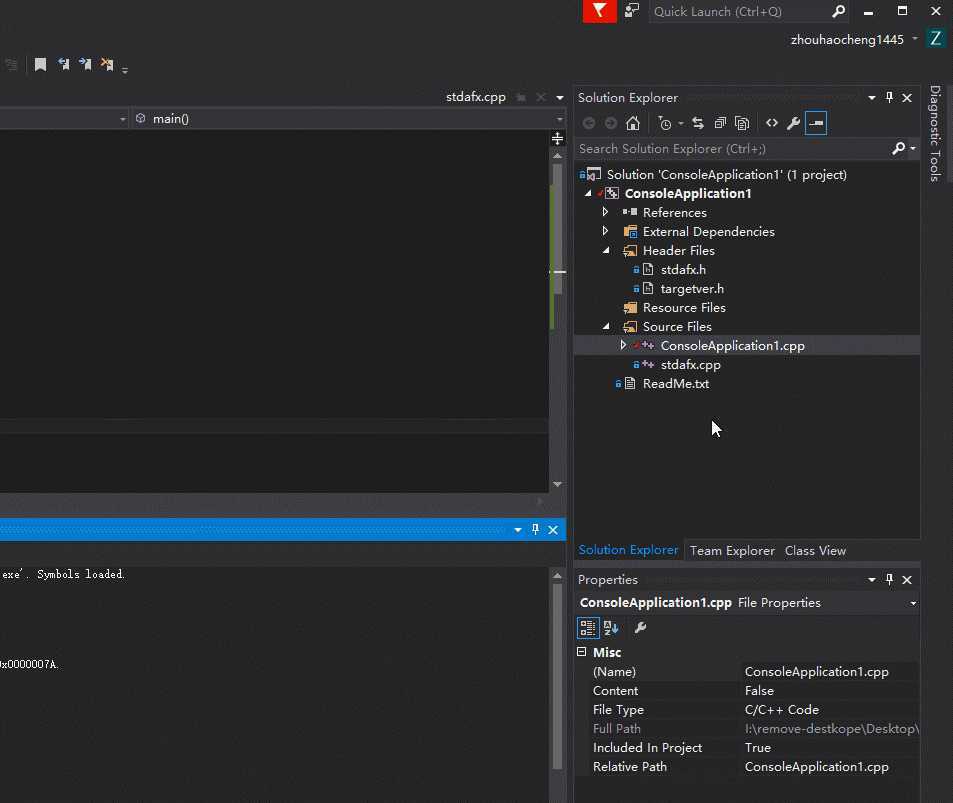This screenshot has width=953, height=803.
Task: Go to the previous bookmark
Action: point(63,64)
